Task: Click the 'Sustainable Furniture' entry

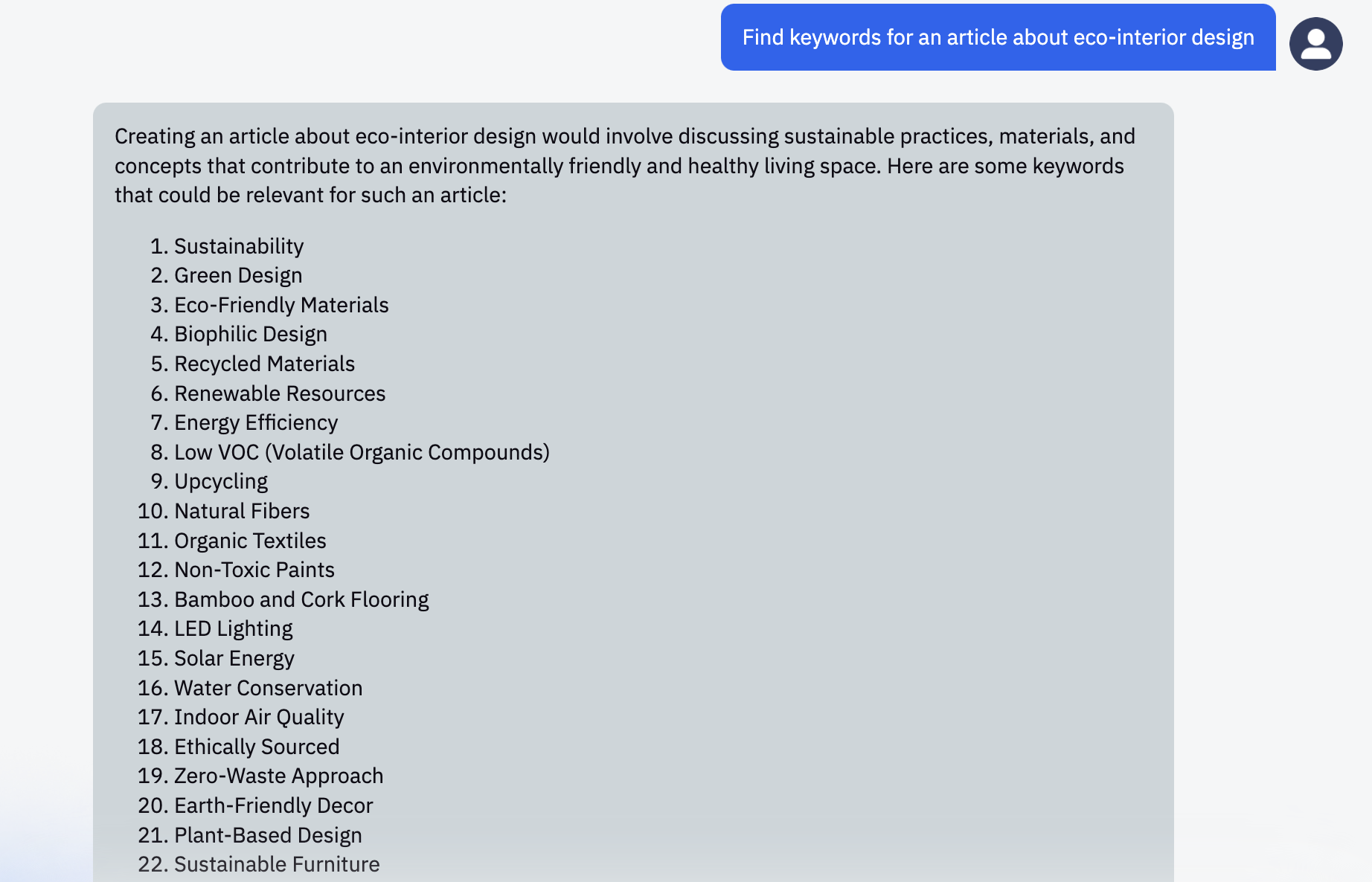Action: click(x=276, y=864)
